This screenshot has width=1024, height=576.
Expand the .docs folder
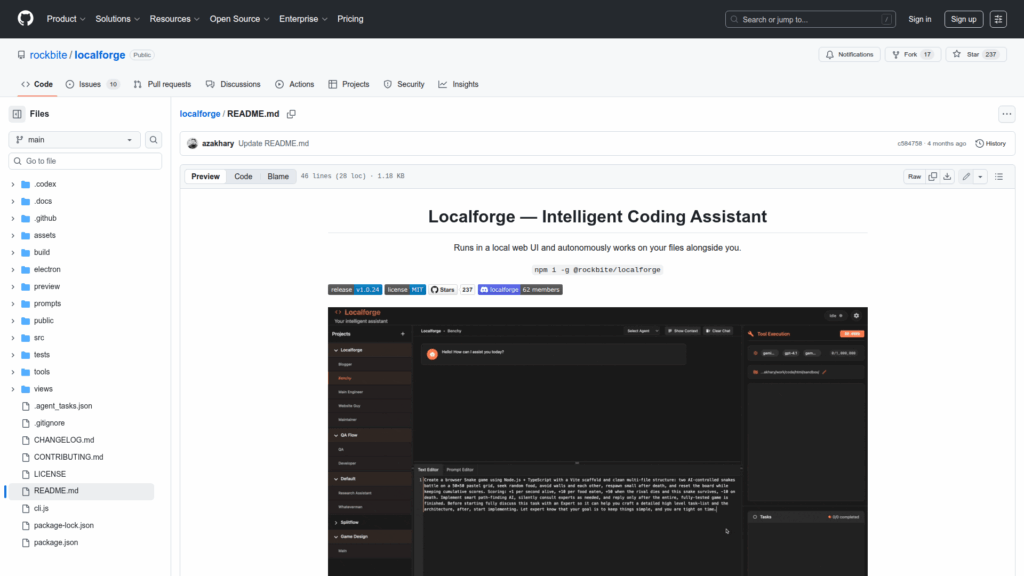[13, 201]
